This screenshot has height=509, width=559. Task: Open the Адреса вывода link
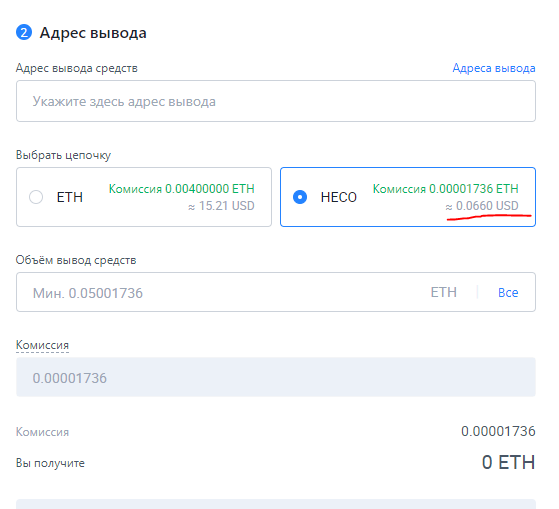pyautogui.click(x=494, y=68)
